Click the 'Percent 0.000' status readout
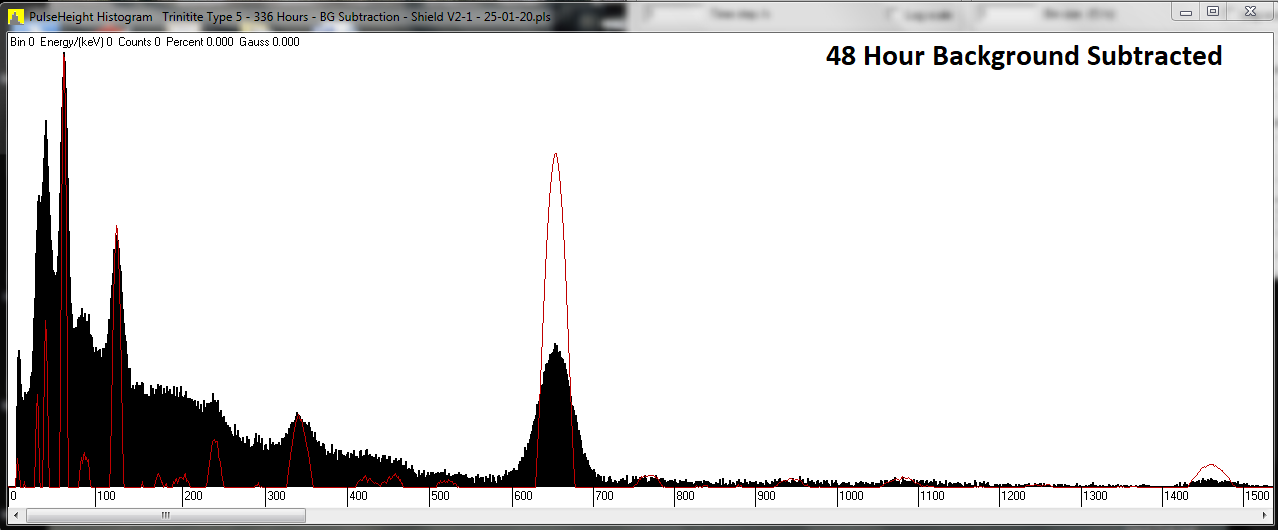Viewport: 1278px width, 530px height. 200,42
